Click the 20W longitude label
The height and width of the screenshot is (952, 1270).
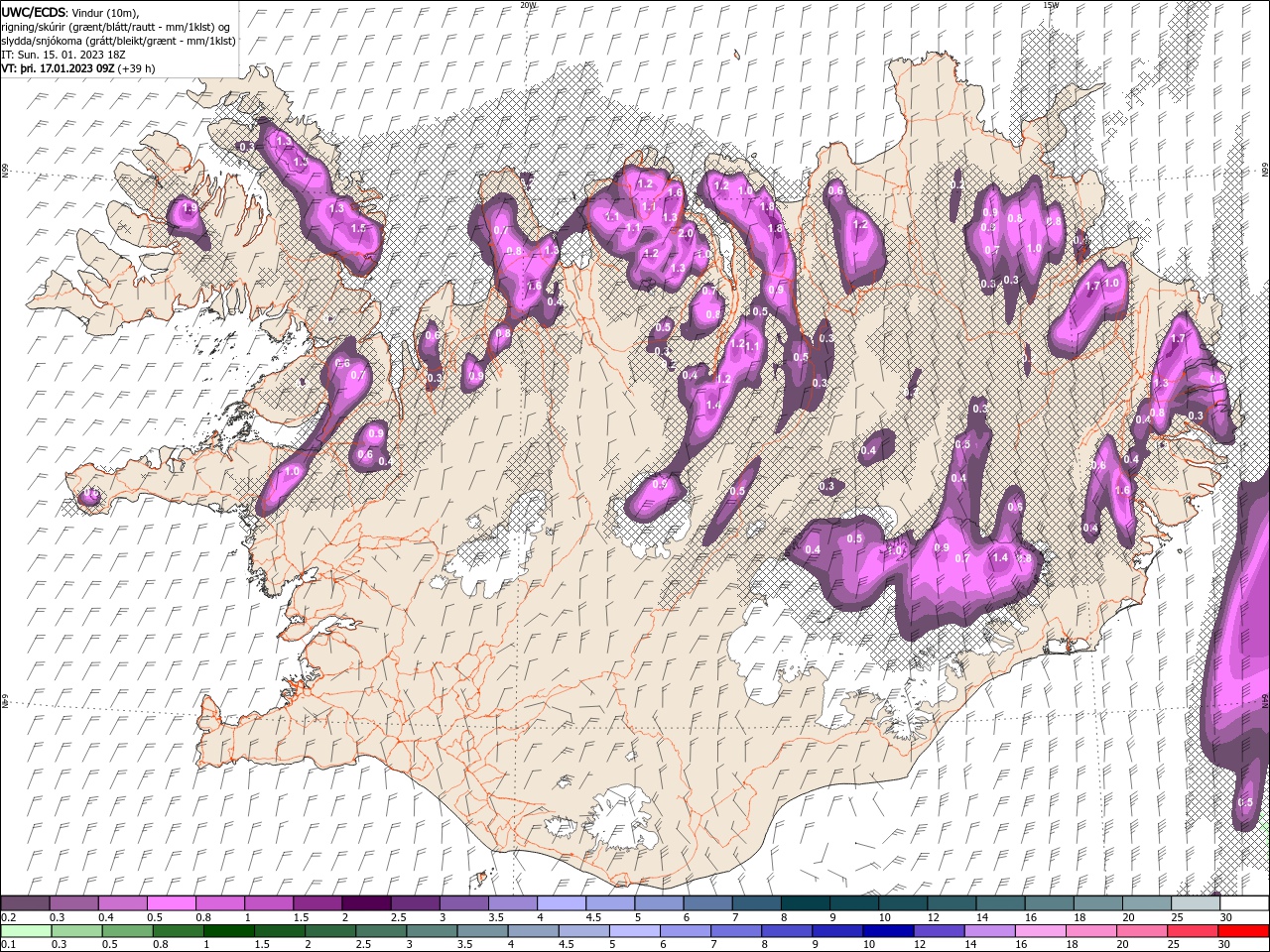click(x=528, y=5)
